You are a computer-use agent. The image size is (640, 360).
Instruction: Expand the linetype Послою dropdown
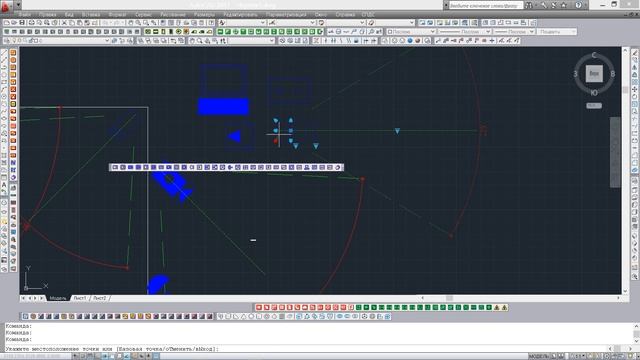pos(488,31)
